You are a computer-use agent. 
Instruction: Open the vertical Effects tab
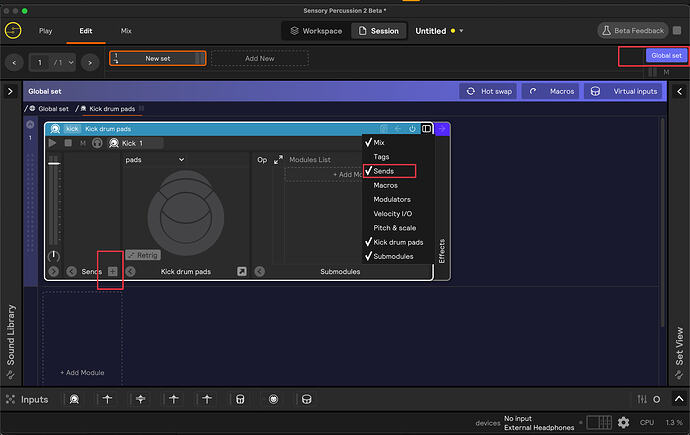click(442, 251)
